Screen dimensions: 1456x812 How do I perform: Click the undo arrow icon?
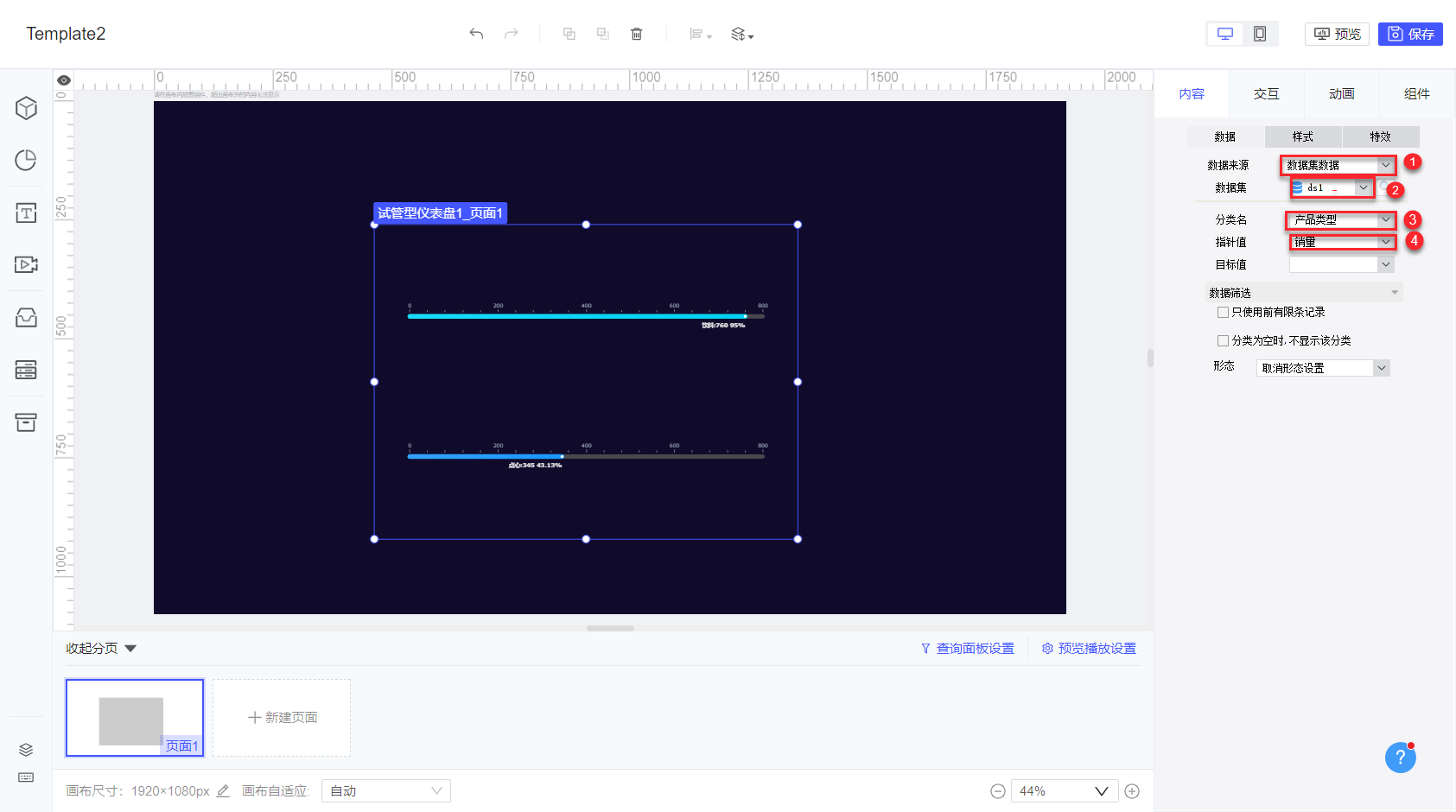click(x=476, y=34)
